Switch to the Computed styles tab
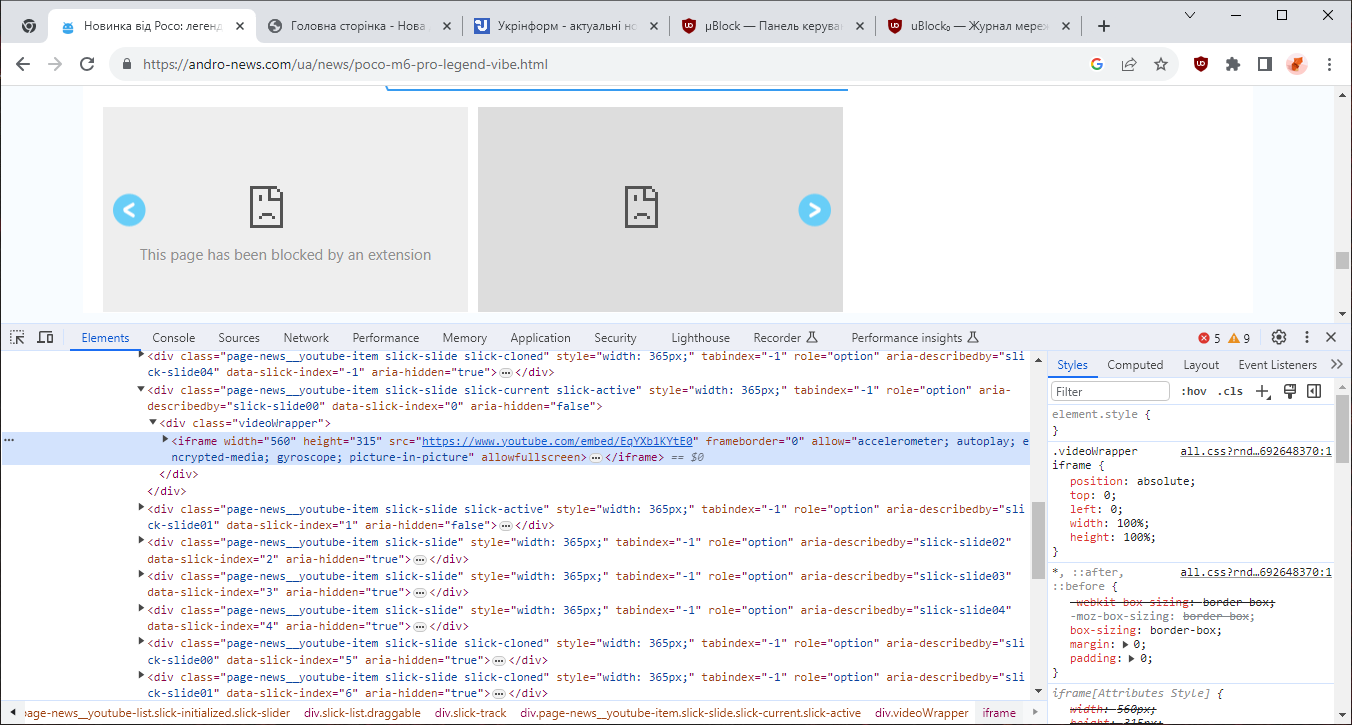 pos(1135,364)
